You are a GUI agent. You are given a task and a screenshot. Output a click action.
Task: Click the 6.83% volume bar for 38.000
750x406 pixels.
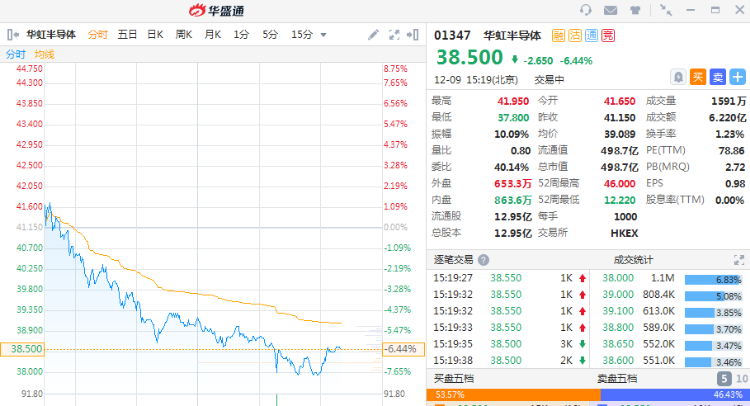click(713, 280)
